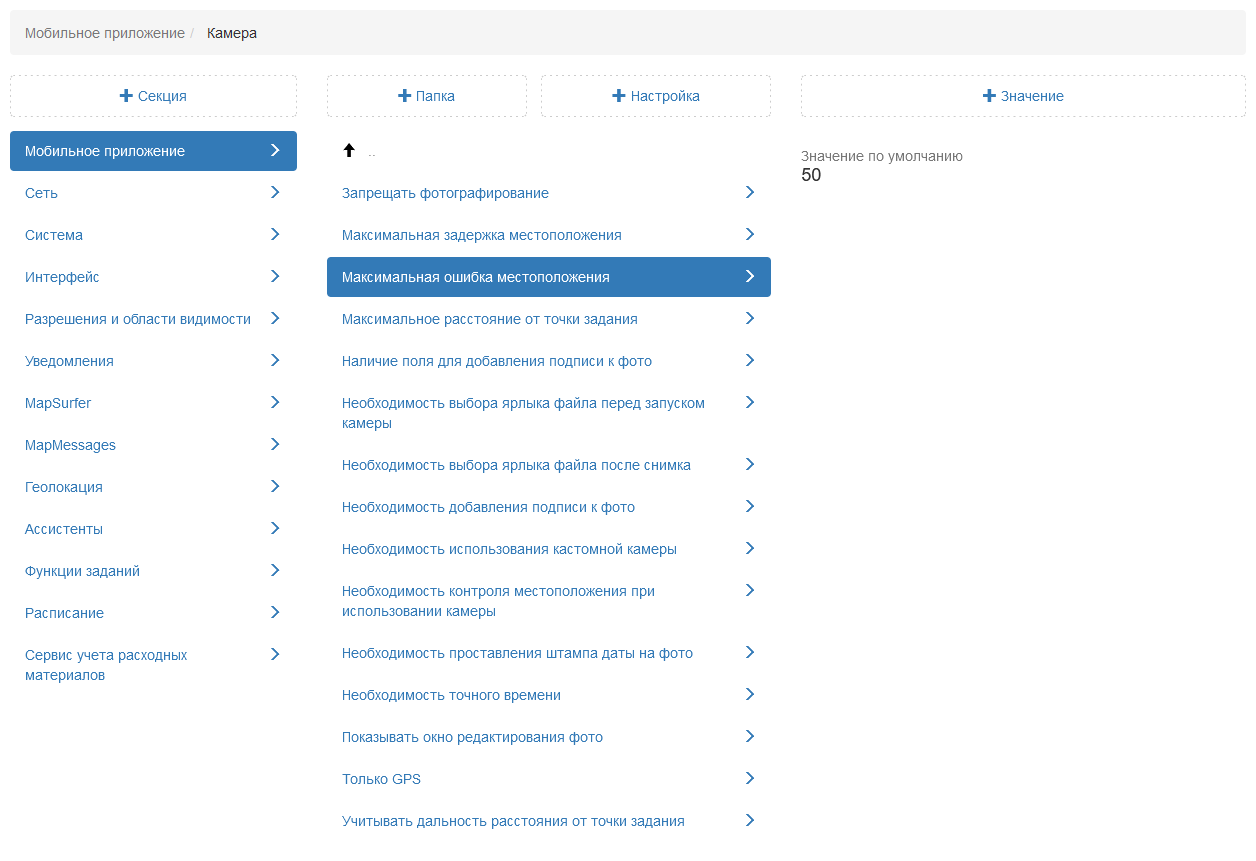1256x861 pixels.
Task: Select Запрещать фотографирование setting
Action: pyautogui.click(x=549, y=193)
